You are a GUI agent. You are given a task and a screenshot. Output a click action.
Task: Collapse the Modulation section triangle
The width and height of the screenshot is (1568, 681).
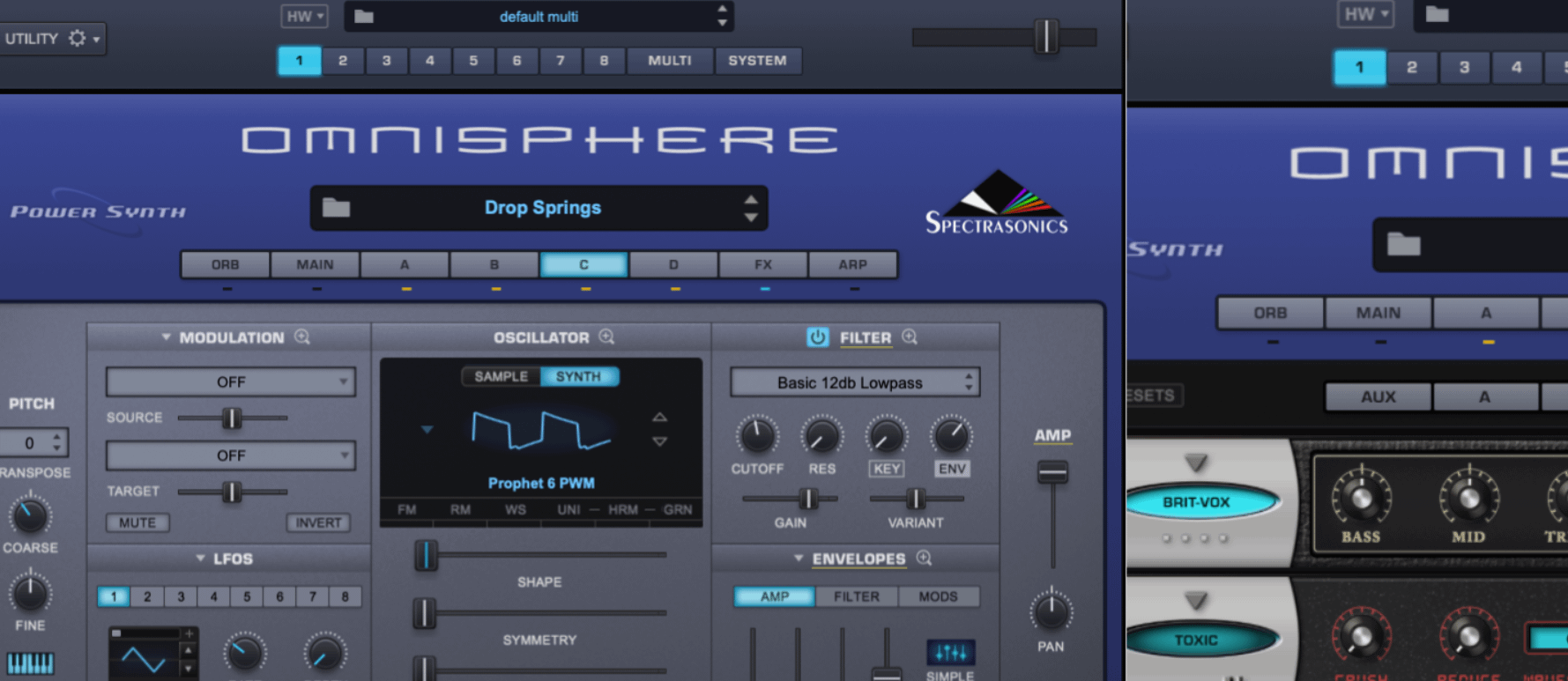tap(166, 337)
